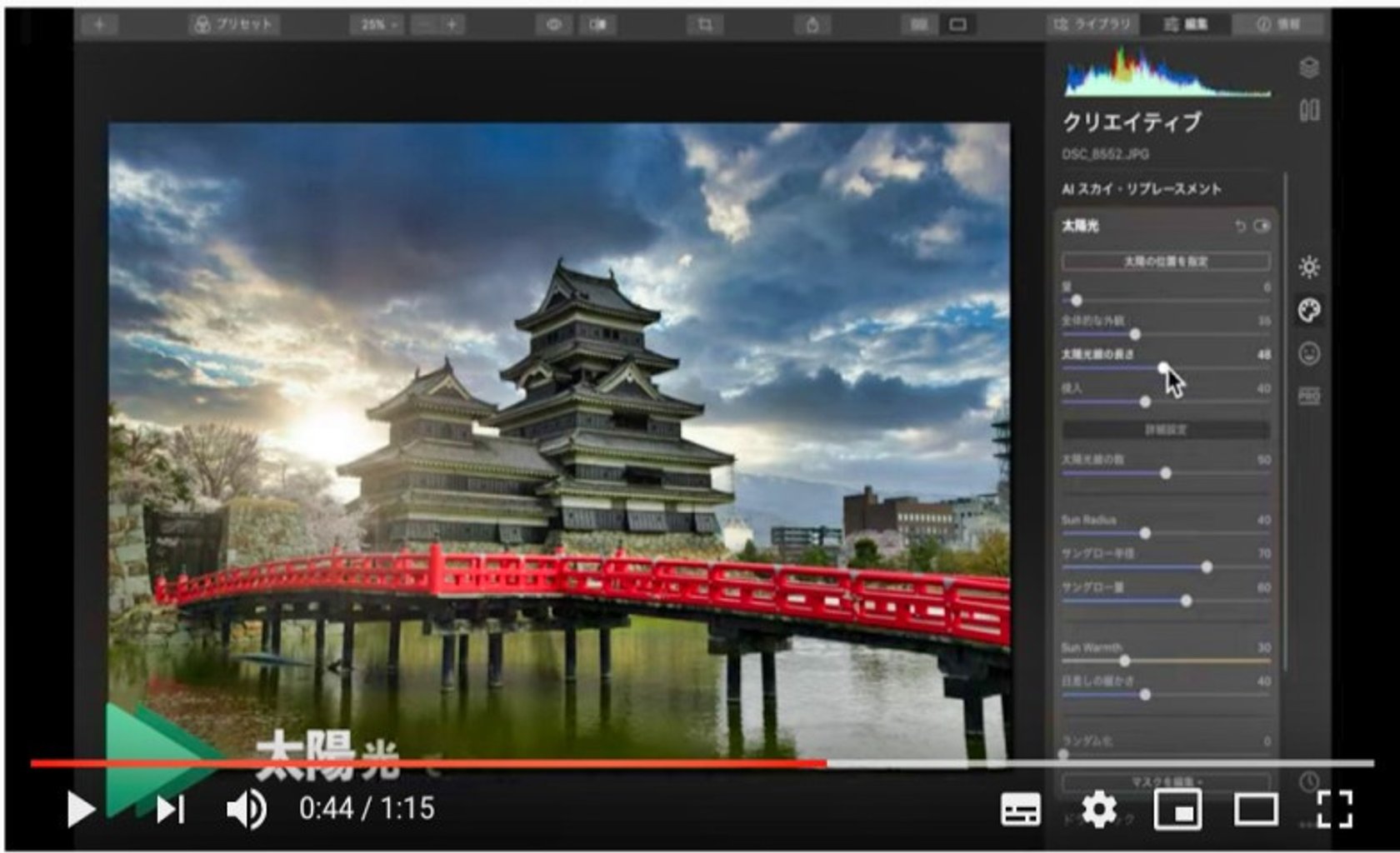The width and height of the screenshot is (1400, 853).
Task: Click the DSC_8552.JPG file name
Action: coord(1105,154)
